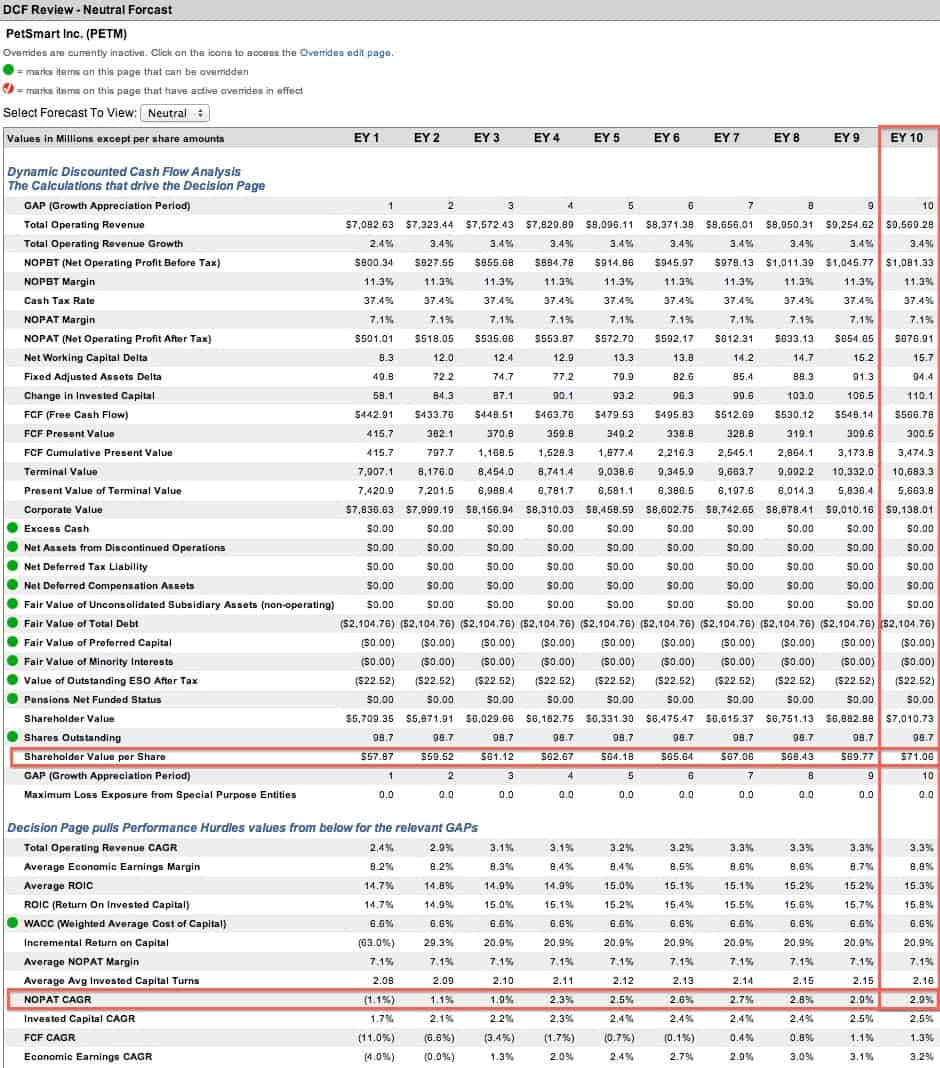Viewport: 940px width, 1068px height.
Task: Click the override icon beside Fair Value of Unconsolidated Subsidiary Assets
Action: click(10, 602)
